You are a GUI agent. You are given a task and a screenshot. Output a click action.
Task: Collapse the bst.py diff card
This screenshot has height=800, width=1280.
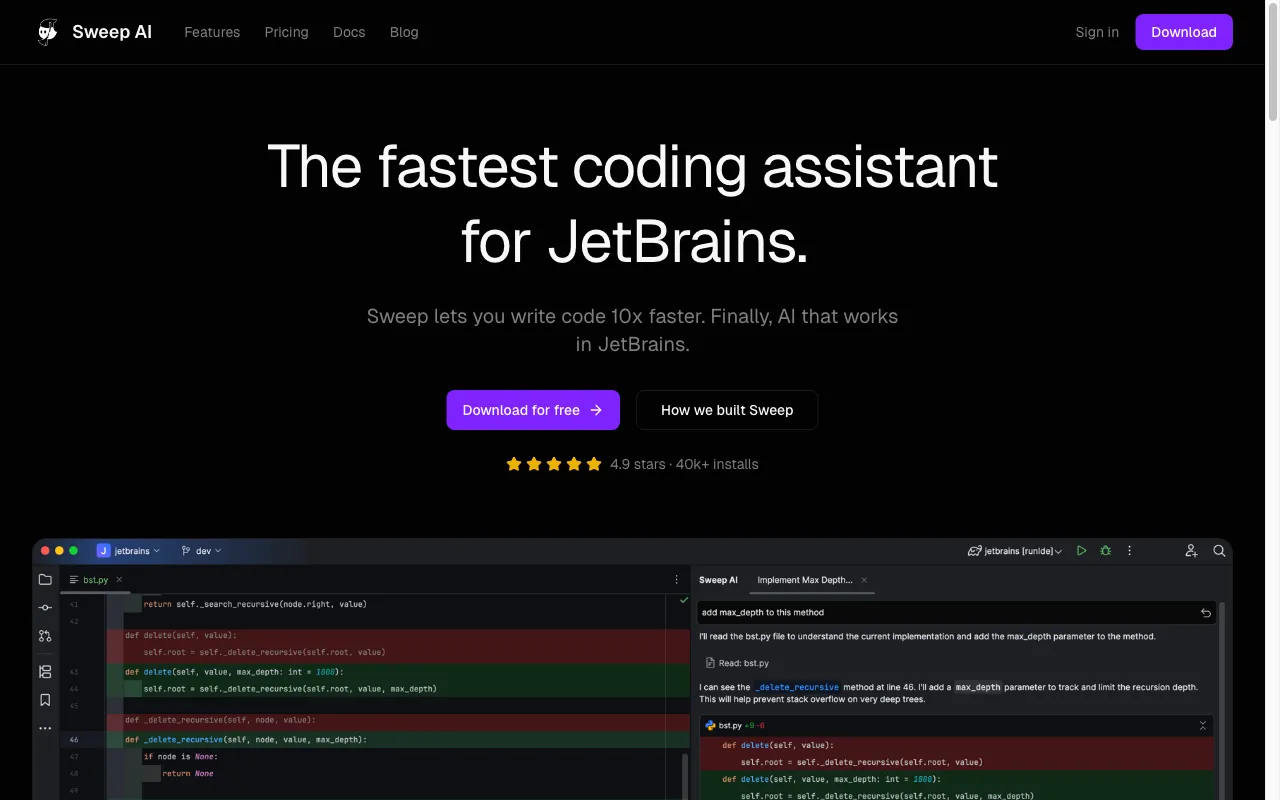[1202, 725]
